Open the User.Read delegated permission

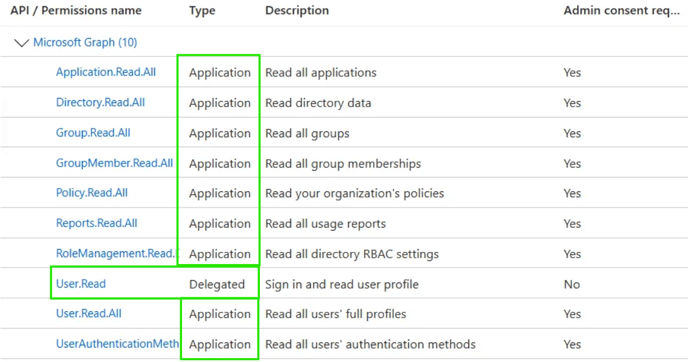[81, 283]
